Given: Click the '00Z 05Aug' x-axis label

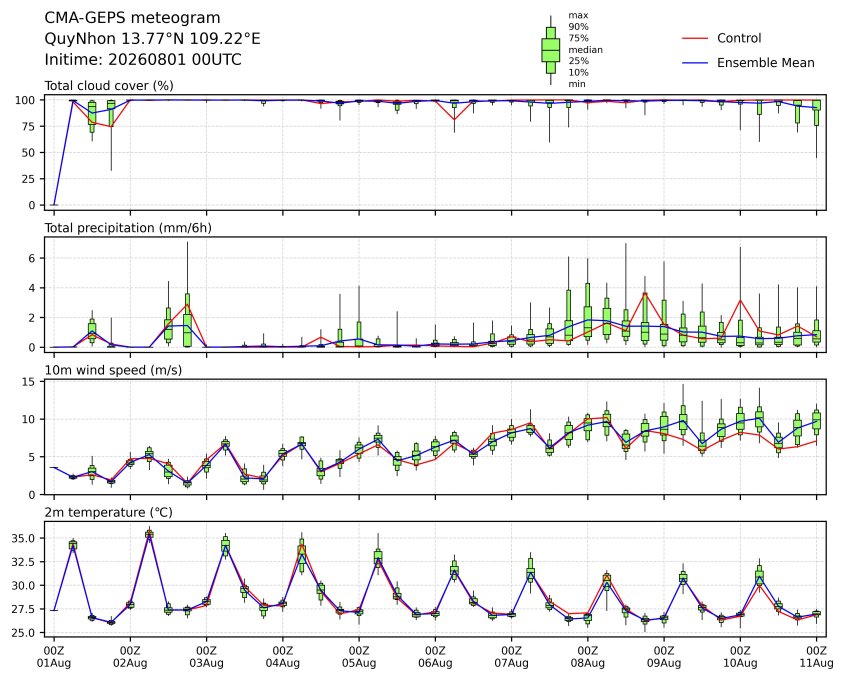Looking at the screenshot, I should coord(359,657).
